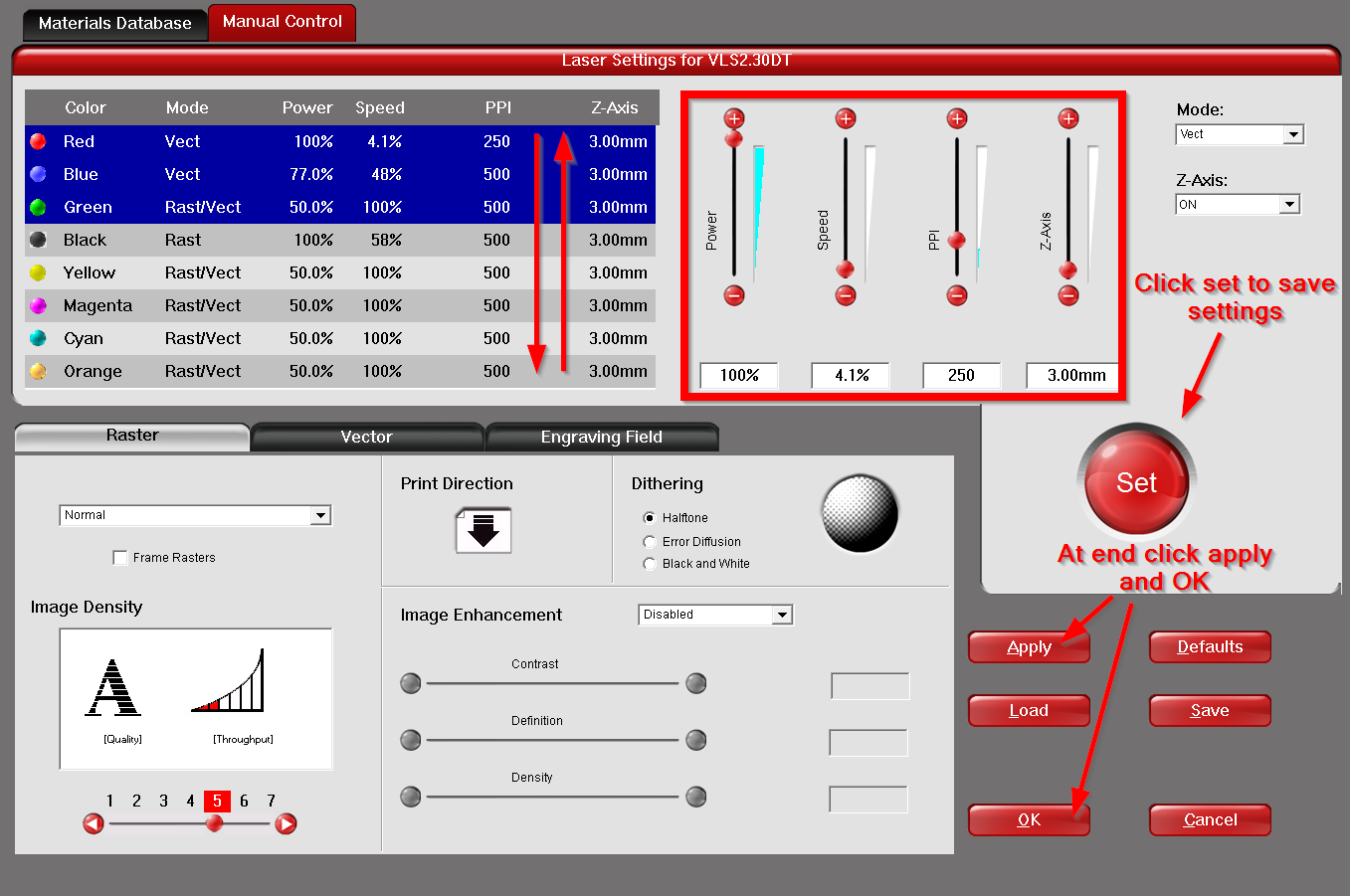Click the plus icon above Power slider

(x=734, y=118)
